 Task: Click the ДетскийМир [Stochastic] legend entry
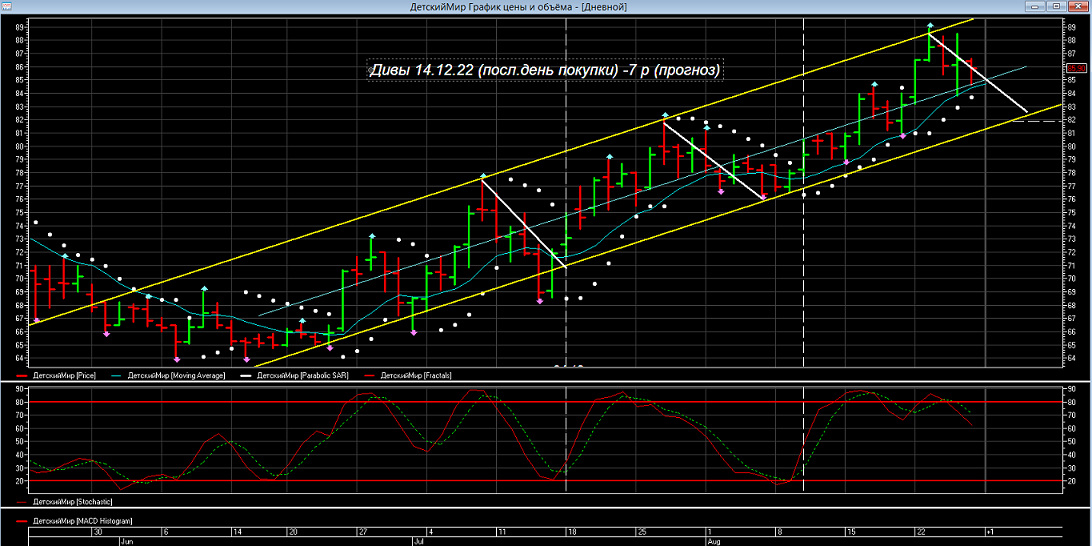tap(63, 501)
